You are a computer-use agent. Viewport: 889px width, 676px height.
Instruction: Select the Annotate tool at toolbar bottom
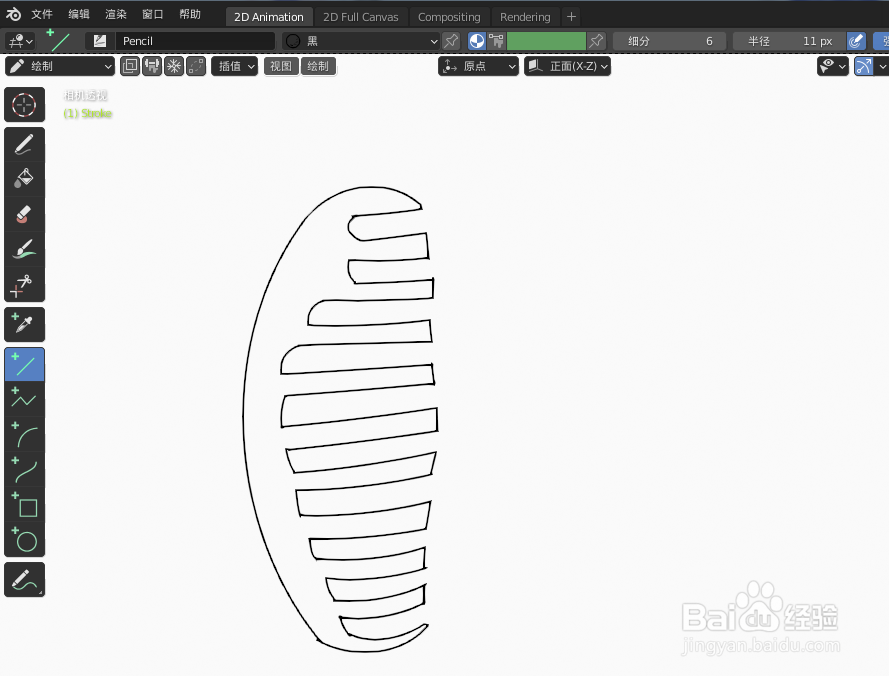24,579
